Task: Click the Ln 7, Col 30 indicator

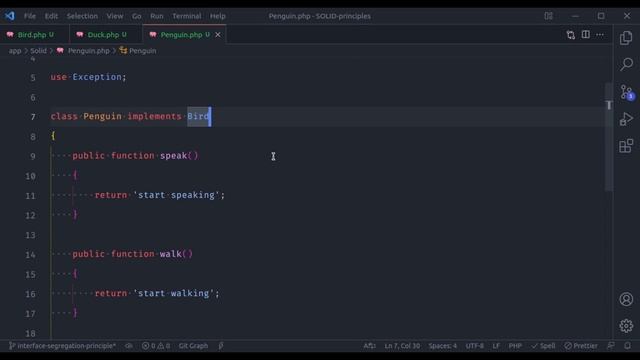Action: (x=402, y=346)
